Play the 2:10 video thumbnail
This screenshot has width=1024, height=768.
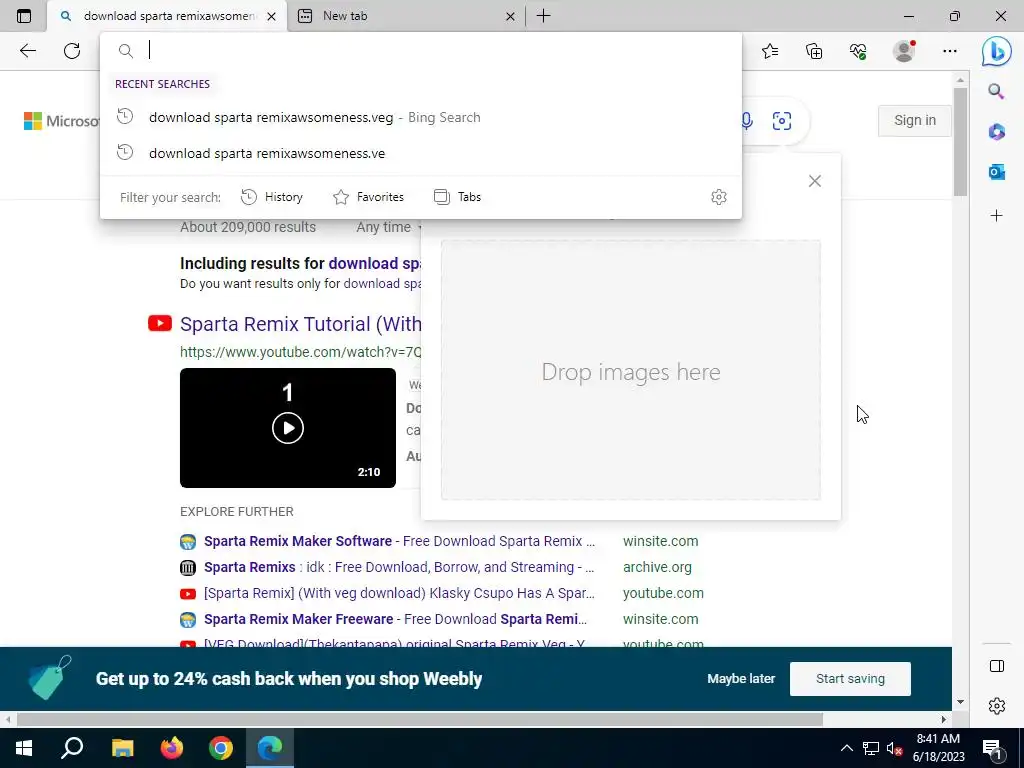[x=288, y=428]
